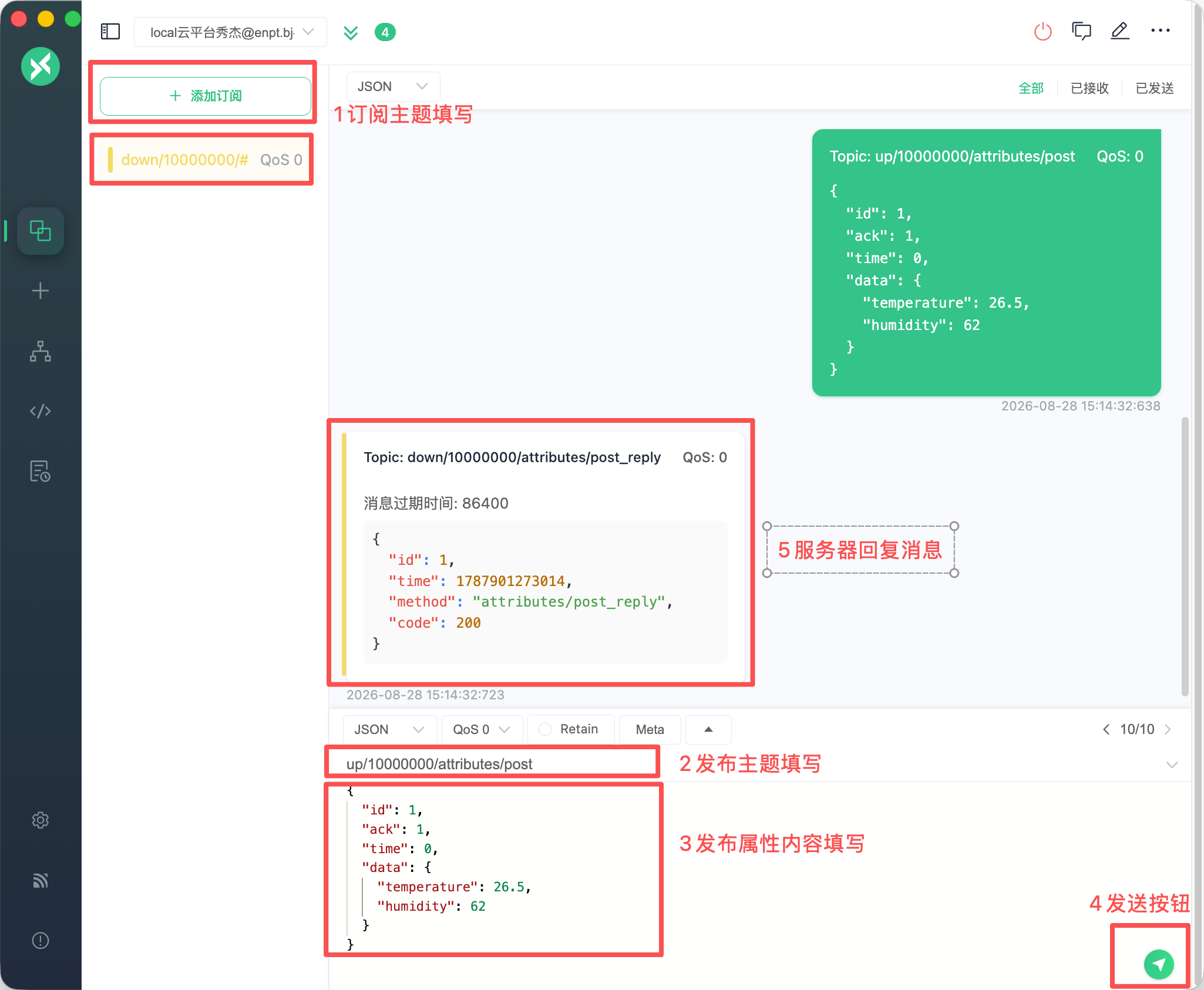Click the 添加订阅 add subscription button
The height and width of the screenshot is (990, 1204).
(x=206, y=96)
